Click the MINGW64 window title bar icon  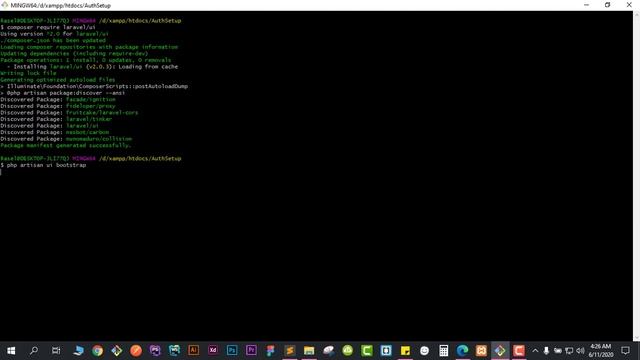(4, 5)
